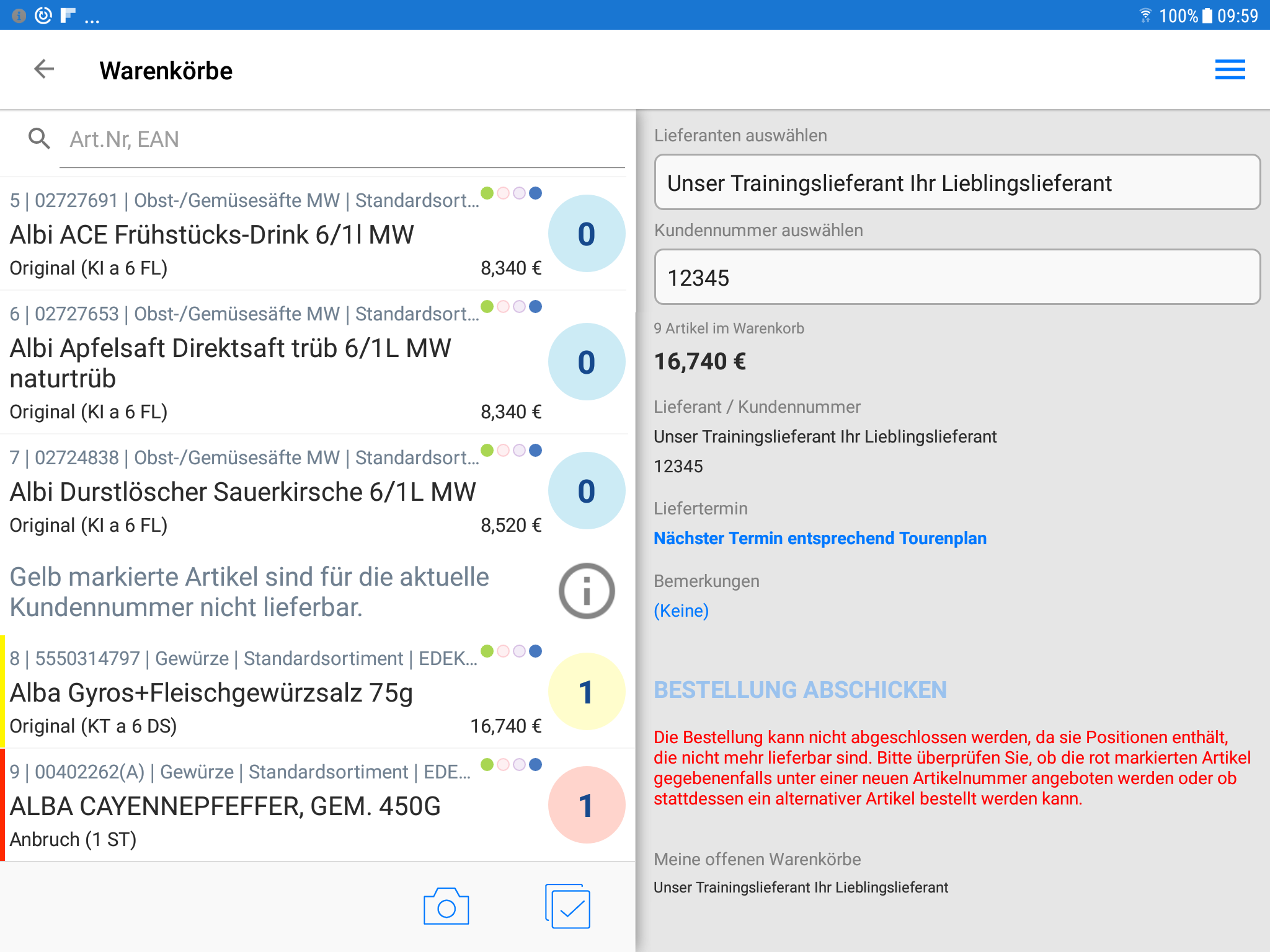Tap quantity circle for Albi ACE Frühstücks-Drink

[586, 234]
